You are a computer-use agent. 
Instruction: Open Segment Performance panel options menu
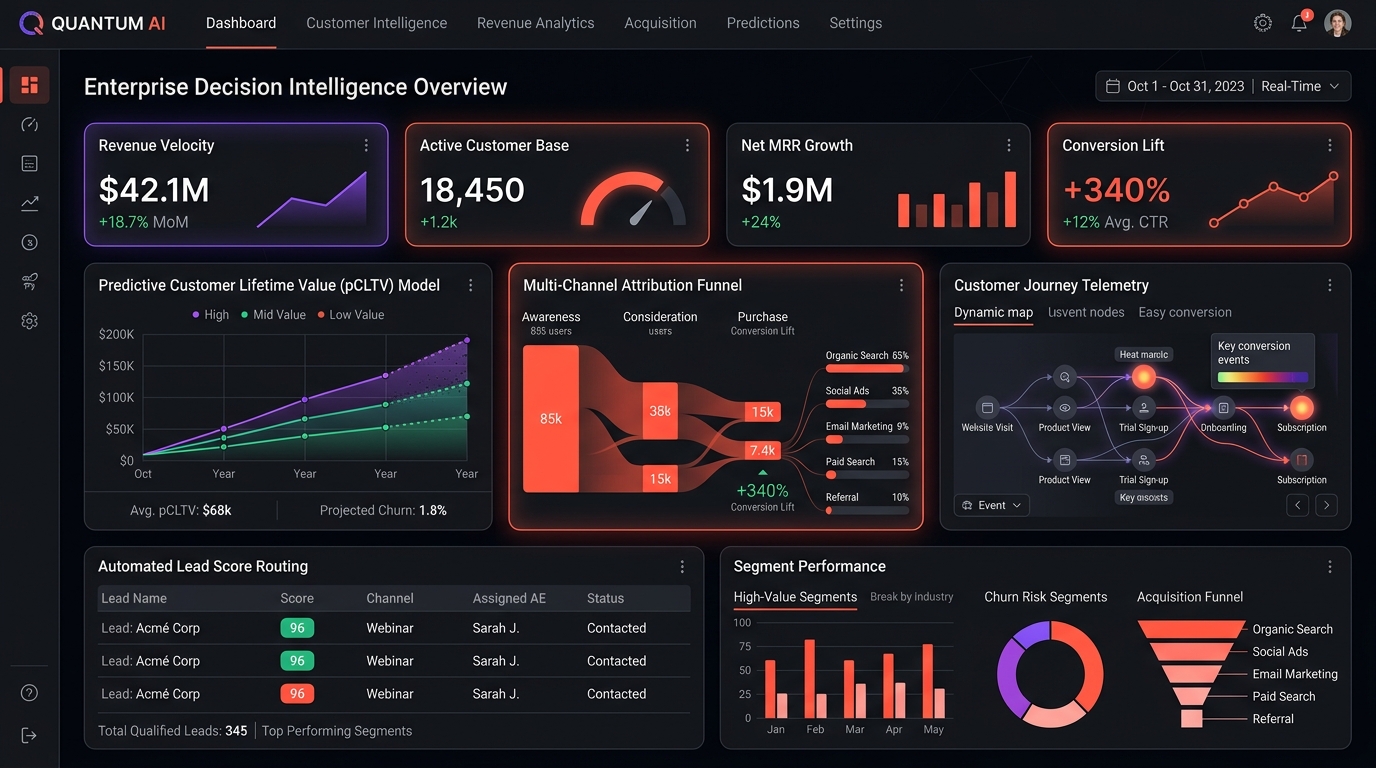click(1329, 566)
